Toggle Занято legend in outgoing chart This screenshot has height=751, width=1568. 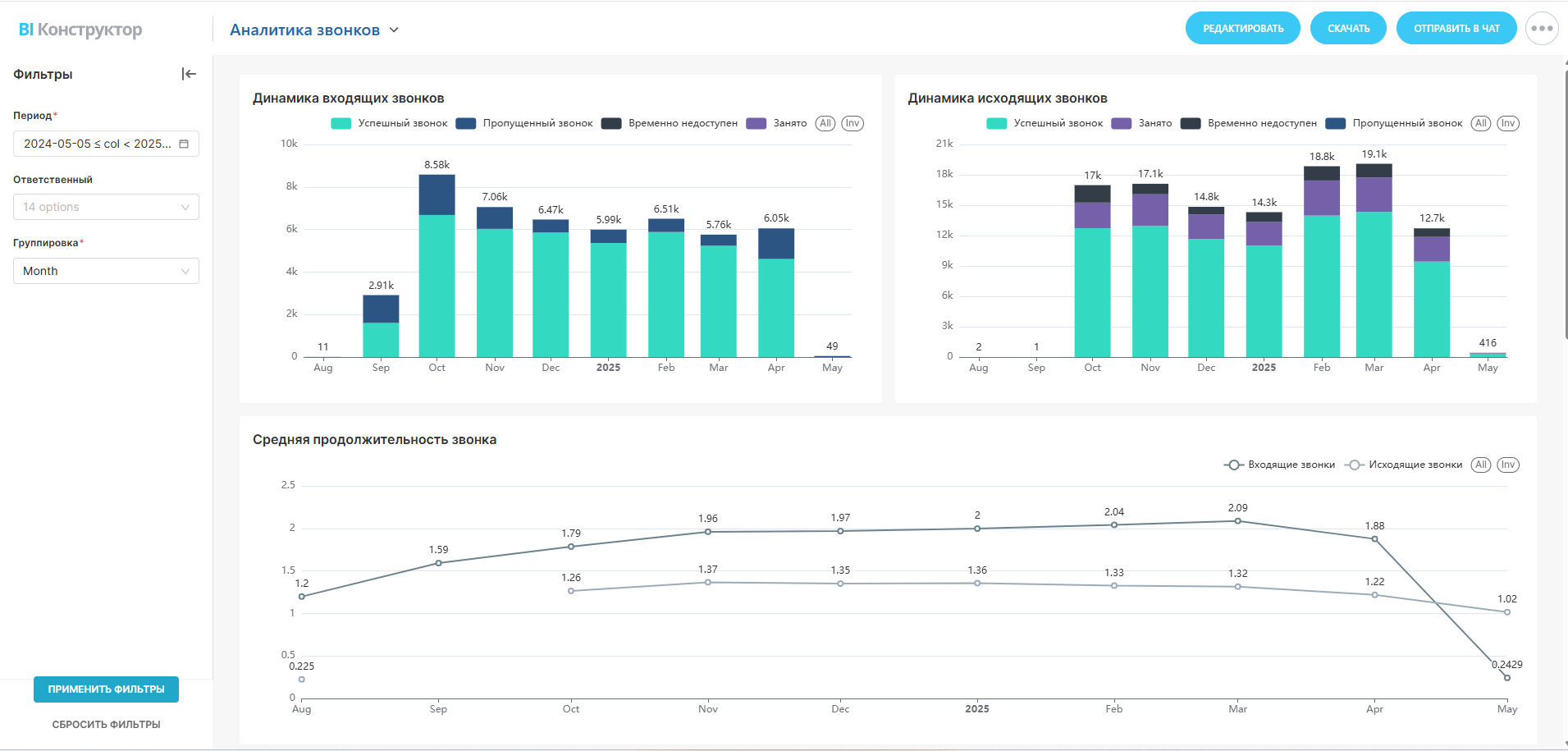click(1141, 123)
